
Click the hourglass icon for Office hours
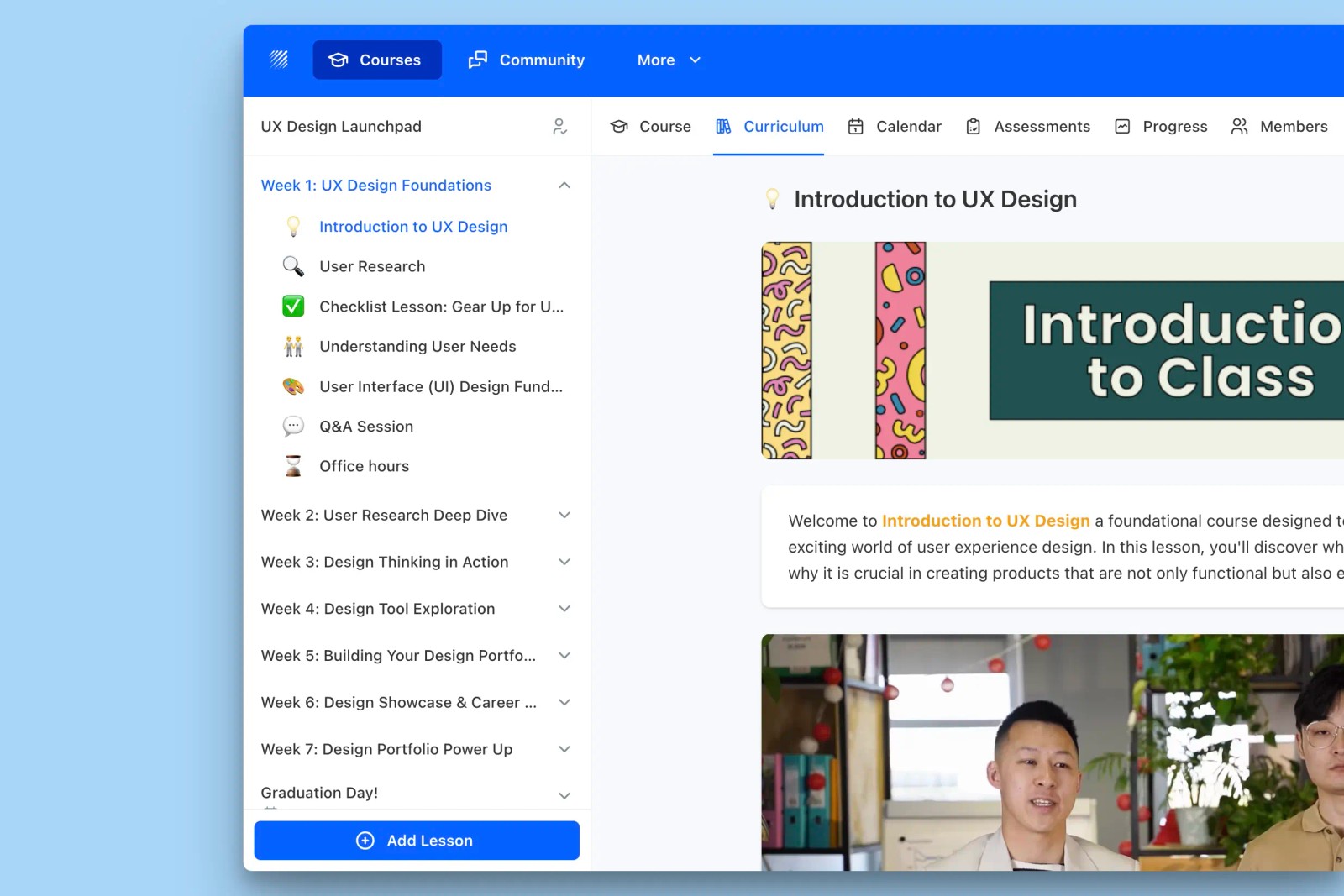pyautogui.click(x=293, y=466)
